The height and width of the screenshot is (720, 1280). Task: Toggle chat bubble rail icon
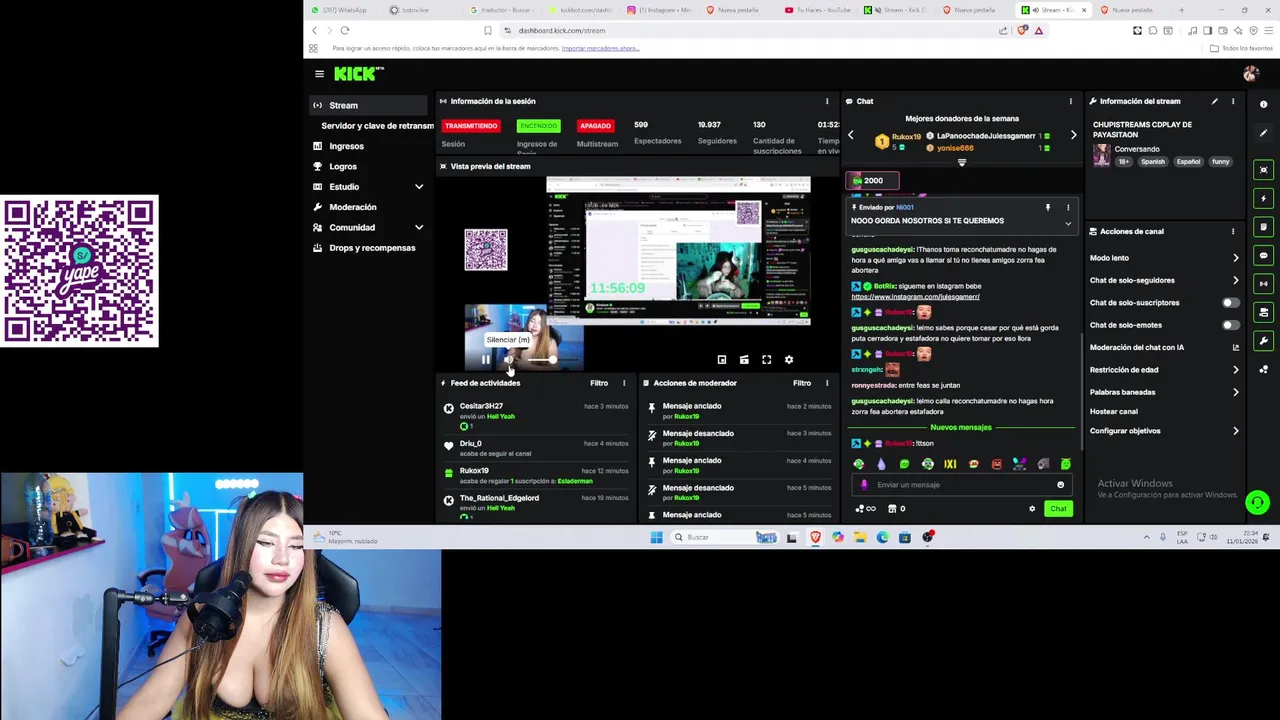[x=1264, y=255]
